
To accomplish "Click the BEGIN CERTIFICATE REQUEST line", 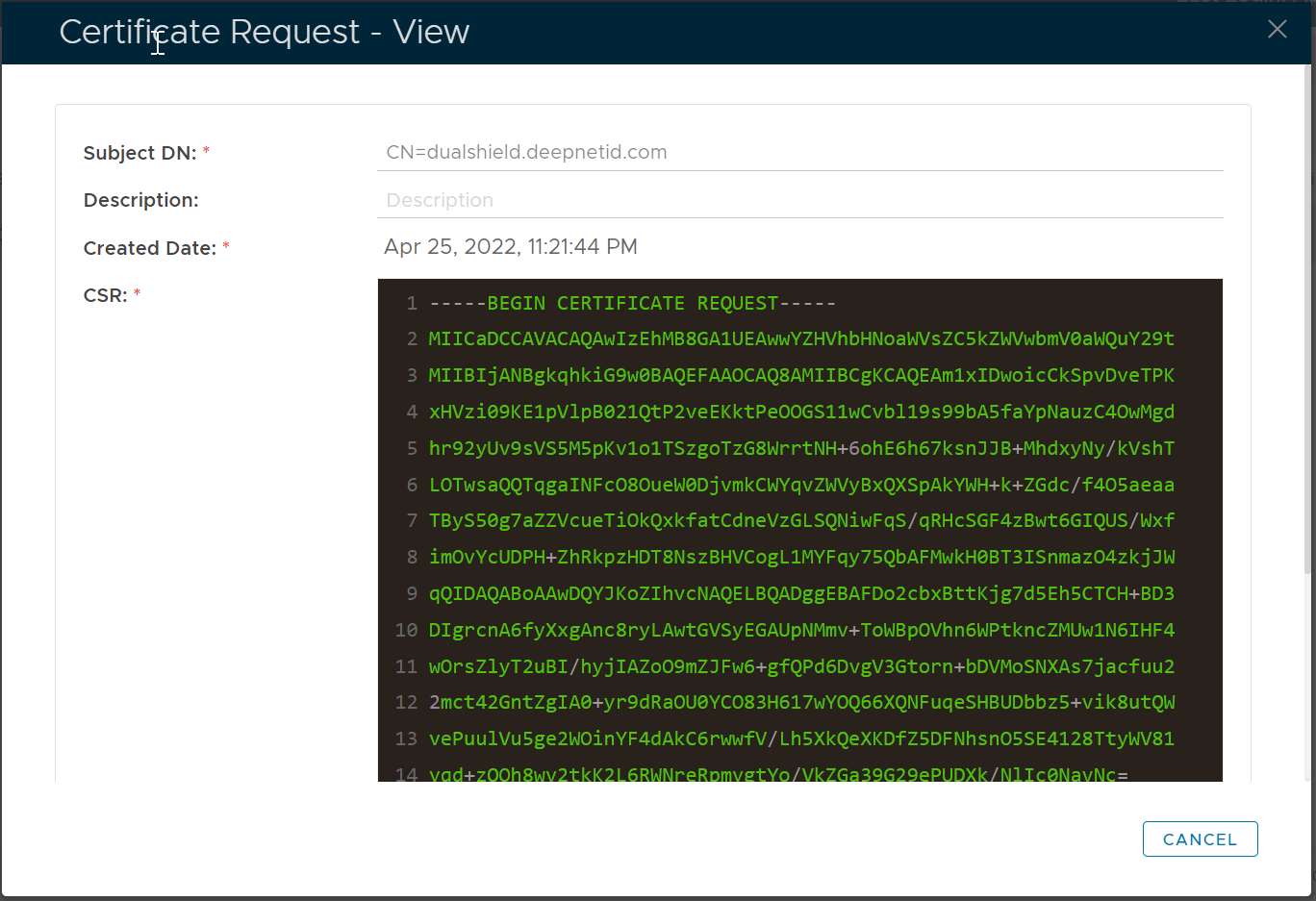I will 632,304.
